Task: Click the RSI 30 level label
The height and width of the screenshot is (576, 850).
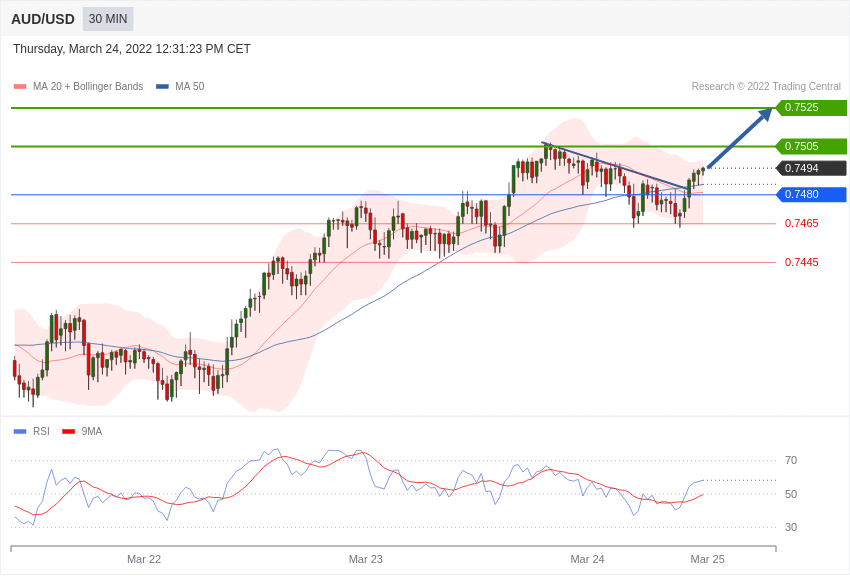Action: pos(791,527)
